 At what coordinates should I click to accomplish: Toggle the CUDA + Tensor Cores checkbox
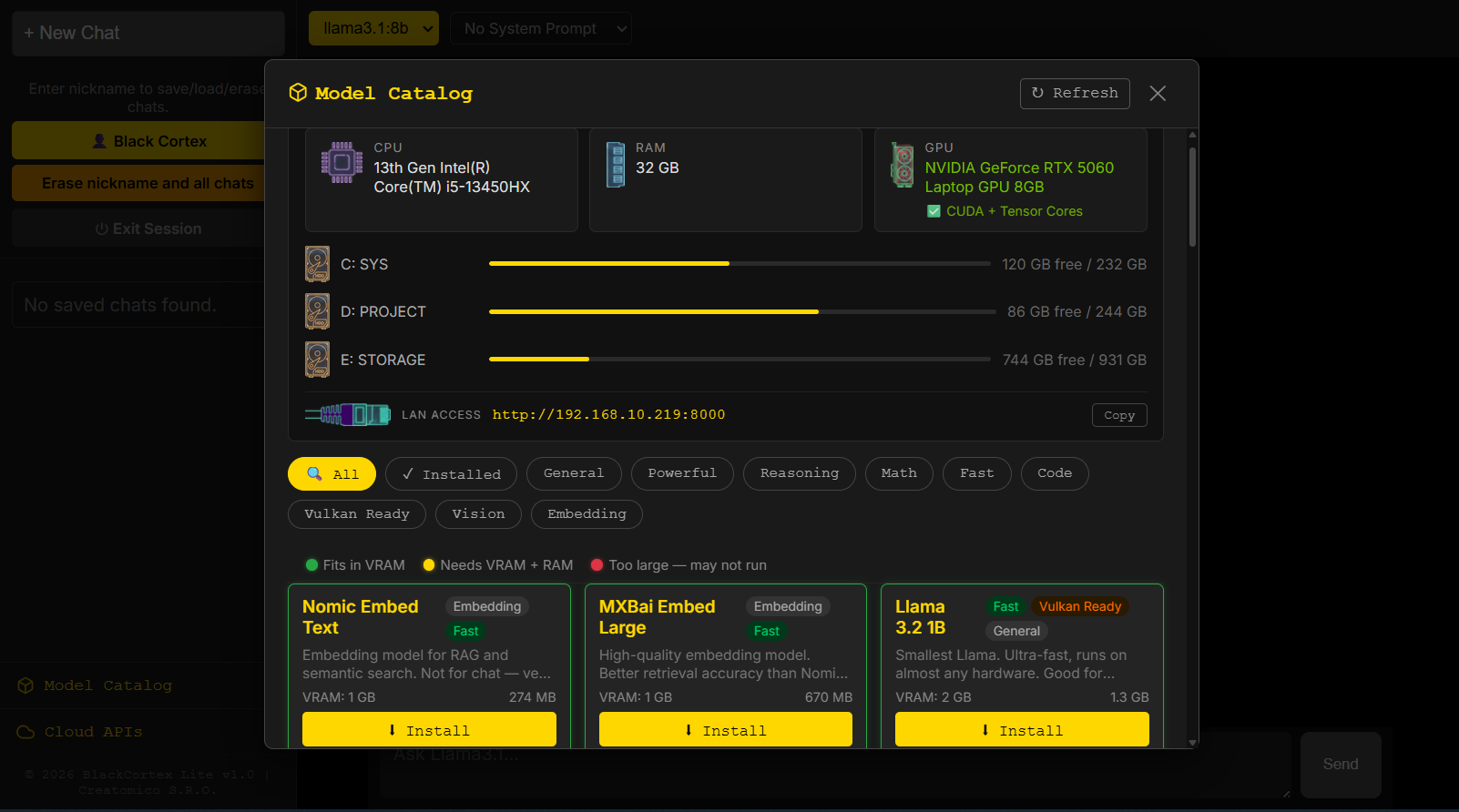[x=934, y=211]
